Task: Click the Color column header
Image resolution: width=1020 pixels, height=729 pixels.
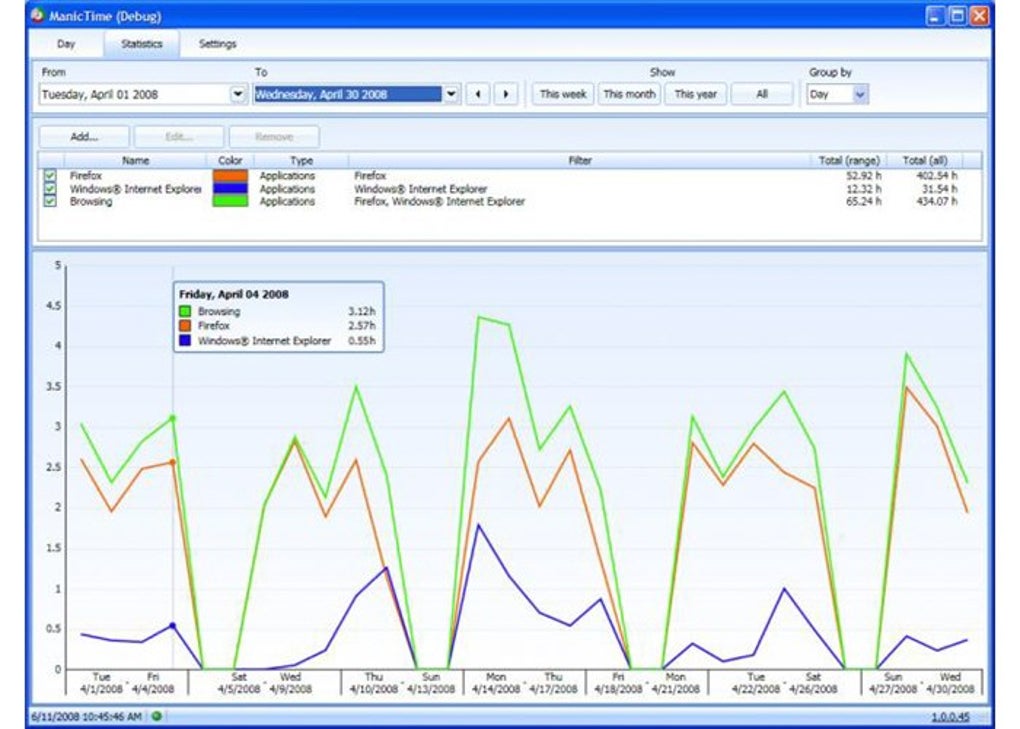Action: click(230, 161)
